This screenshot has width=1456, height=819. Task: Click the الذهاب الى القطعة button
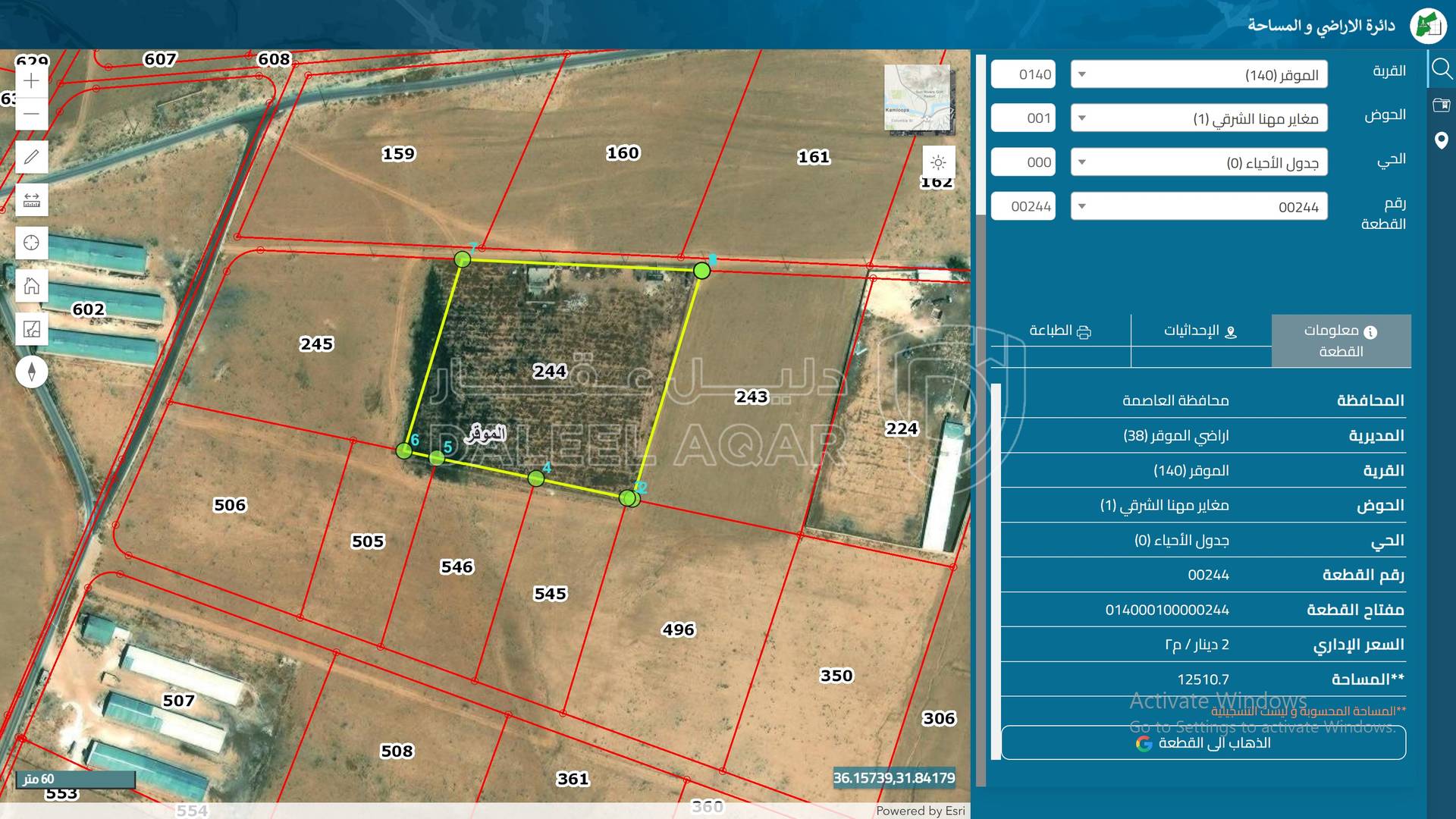(x=1203, y=742)
